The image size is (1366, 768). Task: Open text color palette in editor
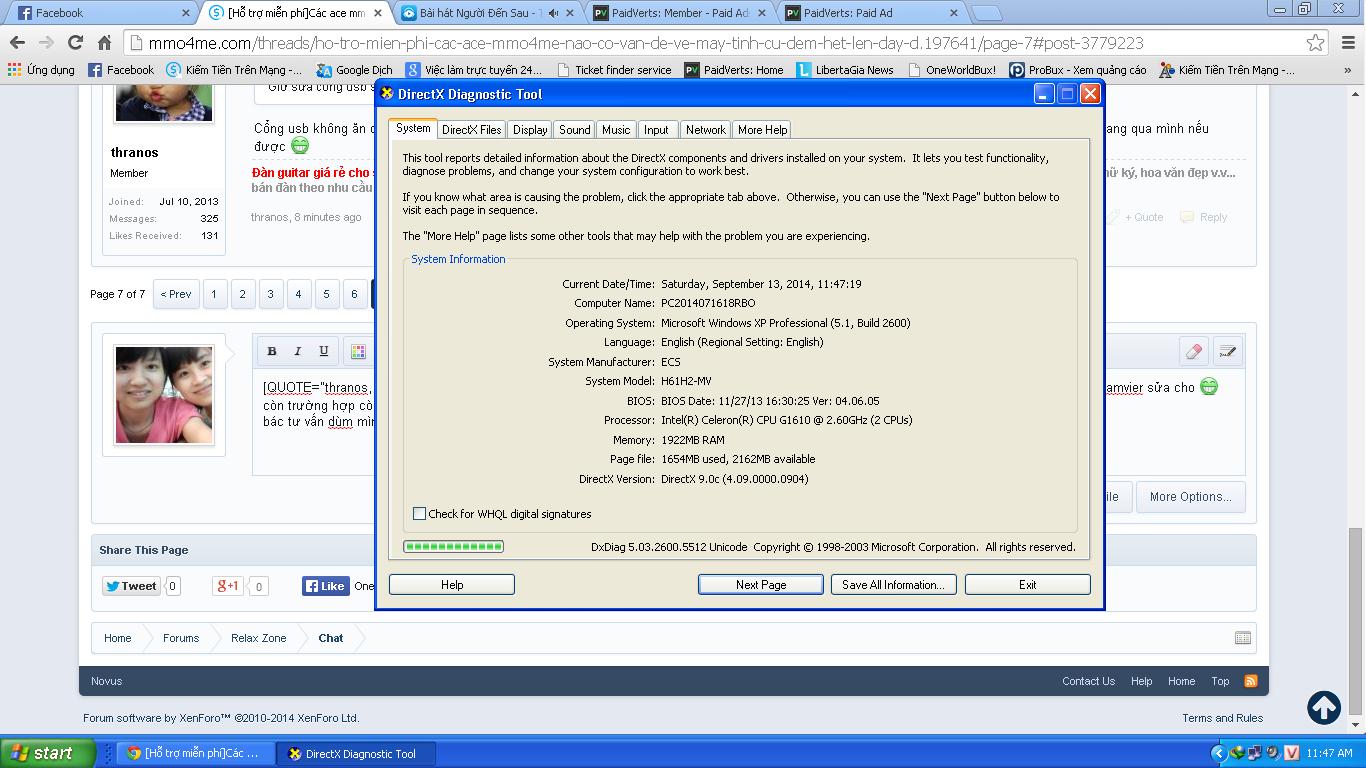[x=358, y=351]
